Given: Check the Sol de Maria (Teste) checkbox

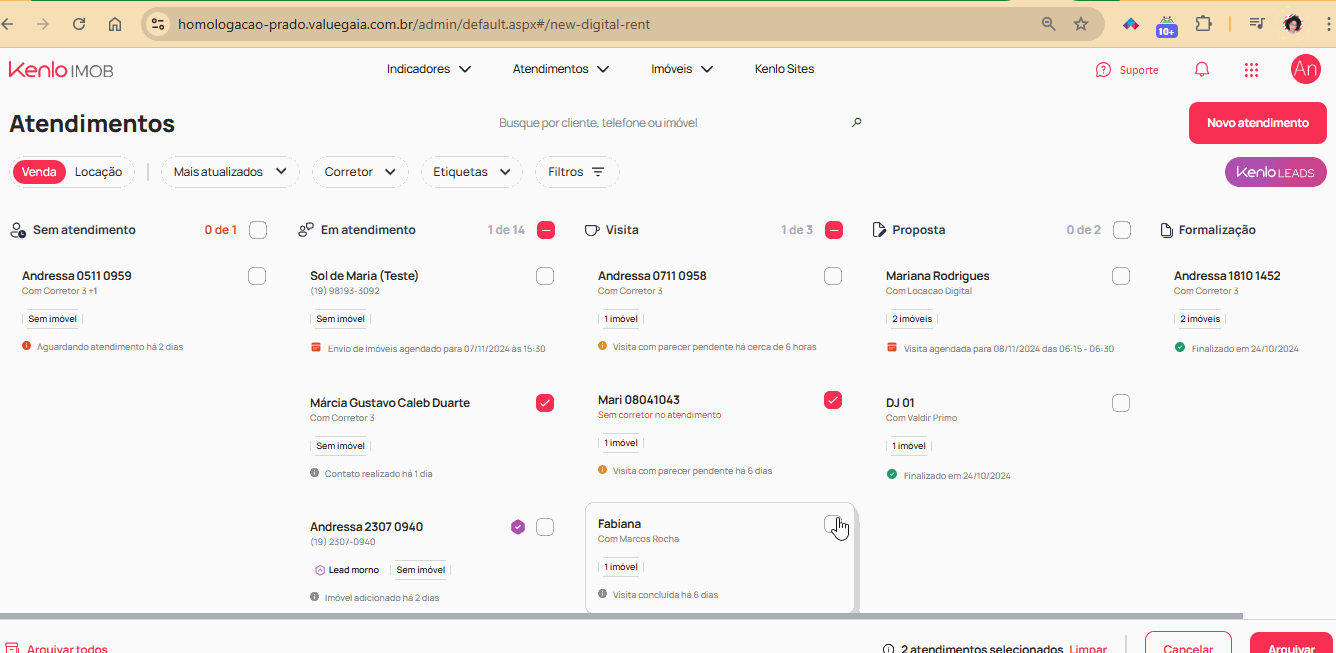Looking at the screenshot, I should point(545,276).
